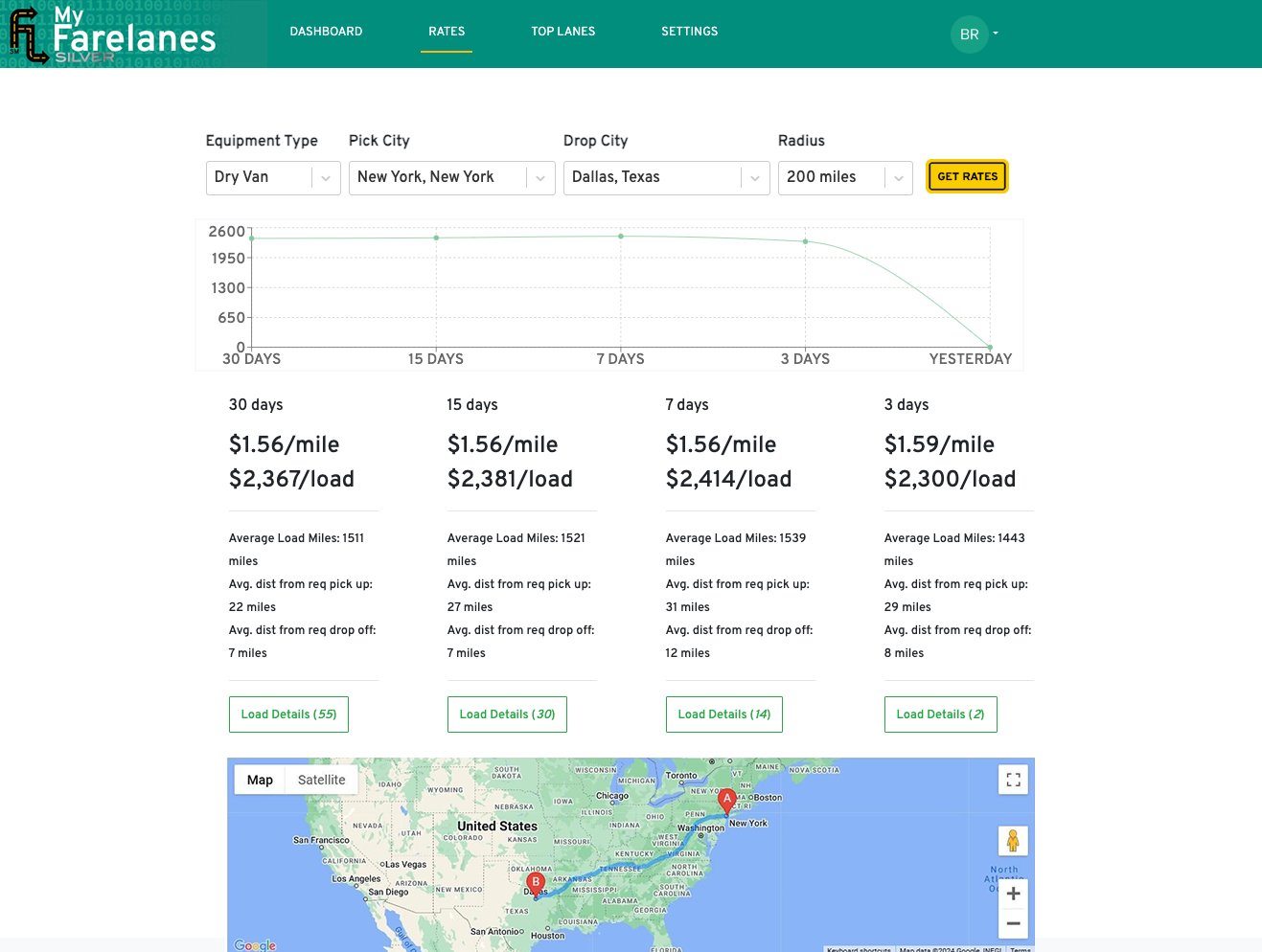The height and width of the screenshot is (952, 1262).
Task: Open Load Details (14) for 7 days
Action: point(724,714)
